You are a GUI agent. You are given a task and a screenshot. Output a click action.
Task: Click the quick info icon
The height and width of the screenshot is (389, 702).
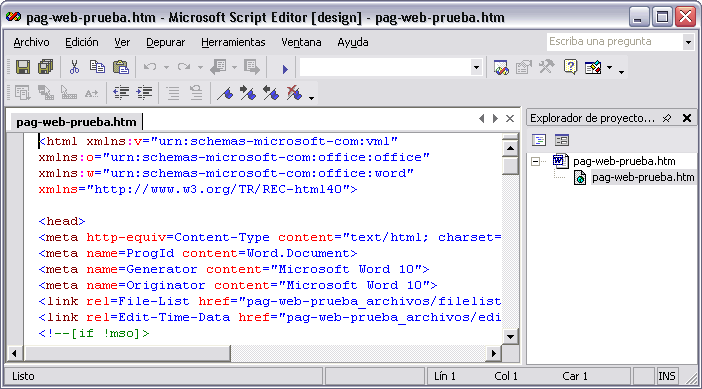[x=68, y=93]
